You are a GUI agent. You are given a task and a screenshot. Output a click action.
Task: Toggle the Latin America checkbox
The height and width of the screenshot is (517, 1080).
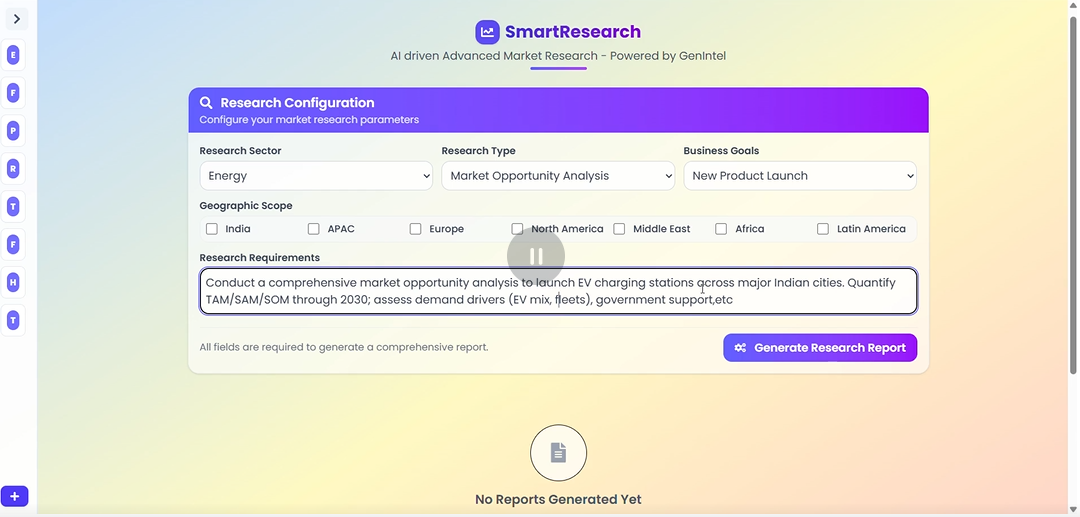click(x=823, y=229)
